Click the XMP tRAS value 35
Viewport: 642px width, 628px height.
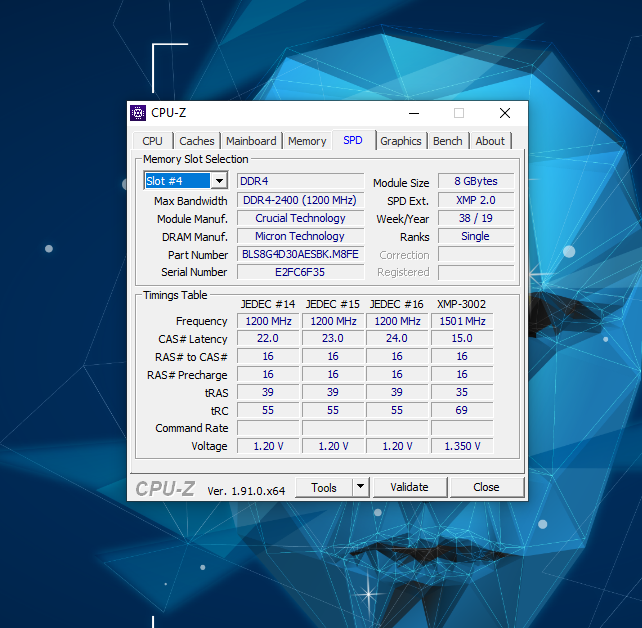[462, 392]
